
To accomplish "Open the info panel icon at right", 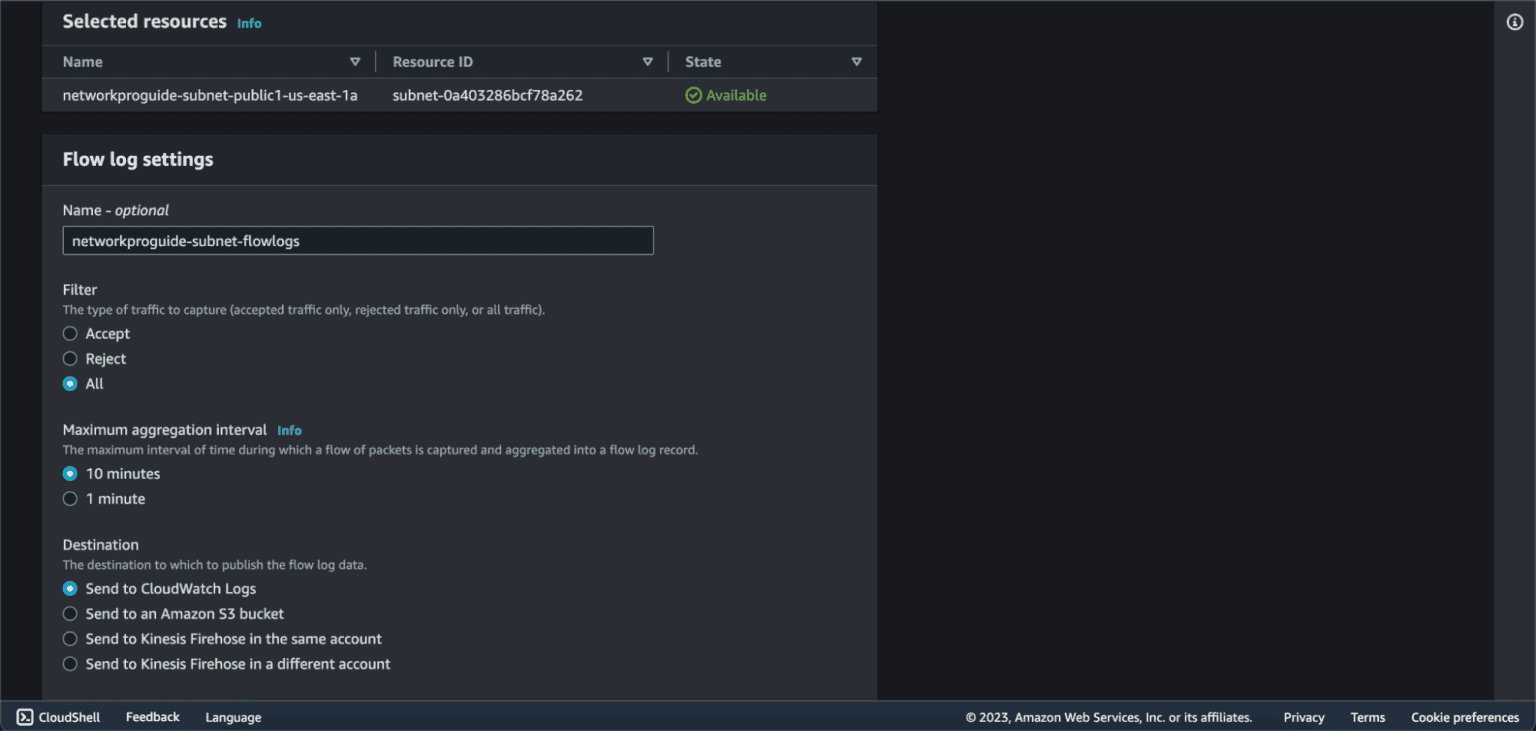I will click(1514, 23).
